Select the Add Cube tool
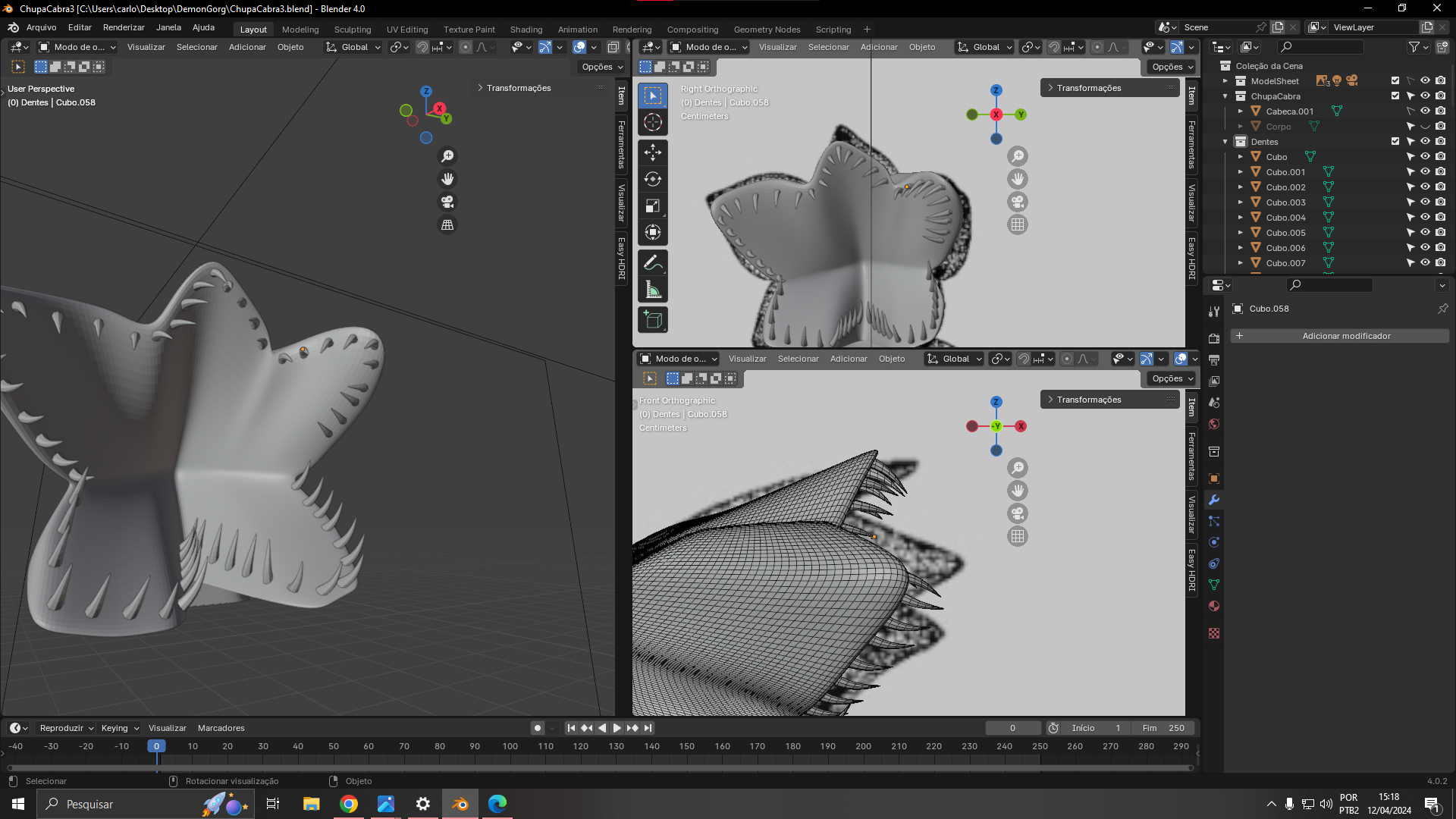 [x=652, y=320]
